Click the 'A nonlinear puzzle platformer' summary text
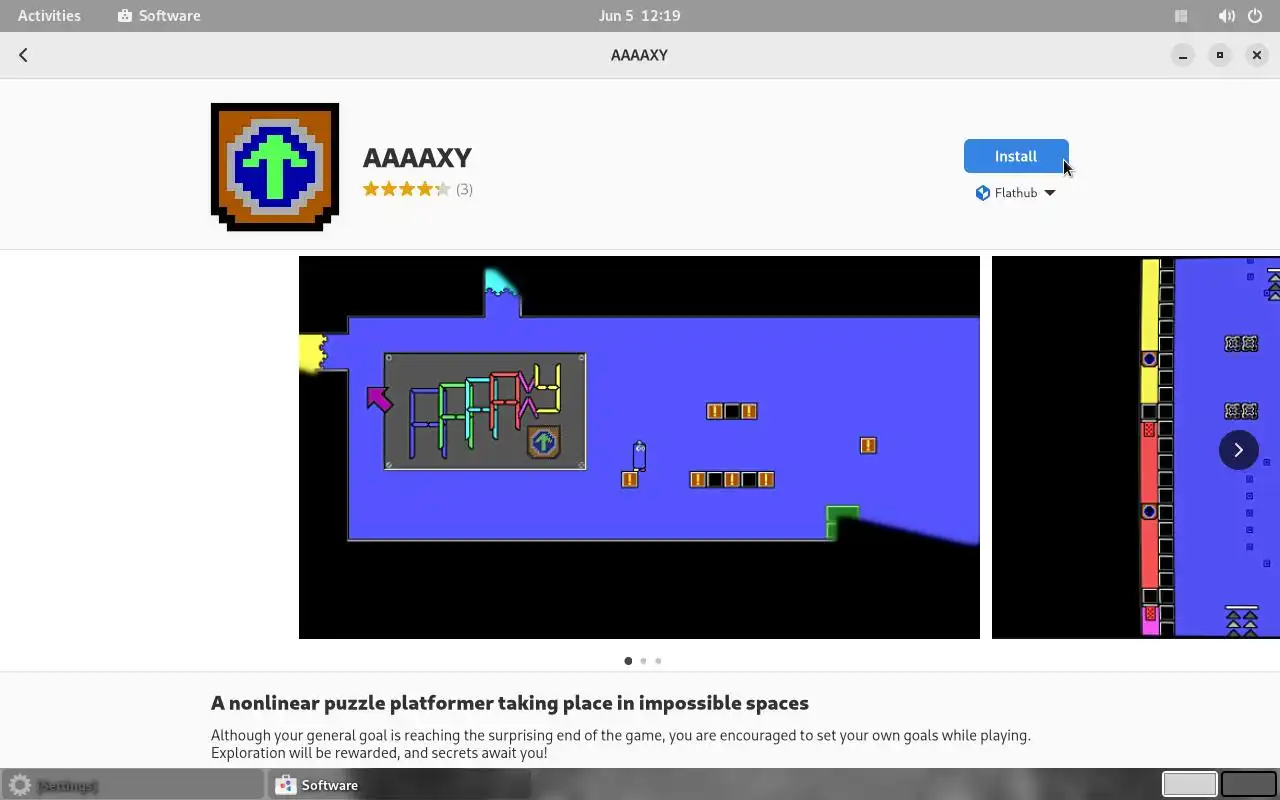Image resolution: width=1280 pixels, height=800 pixels. [x=510, y=703]
